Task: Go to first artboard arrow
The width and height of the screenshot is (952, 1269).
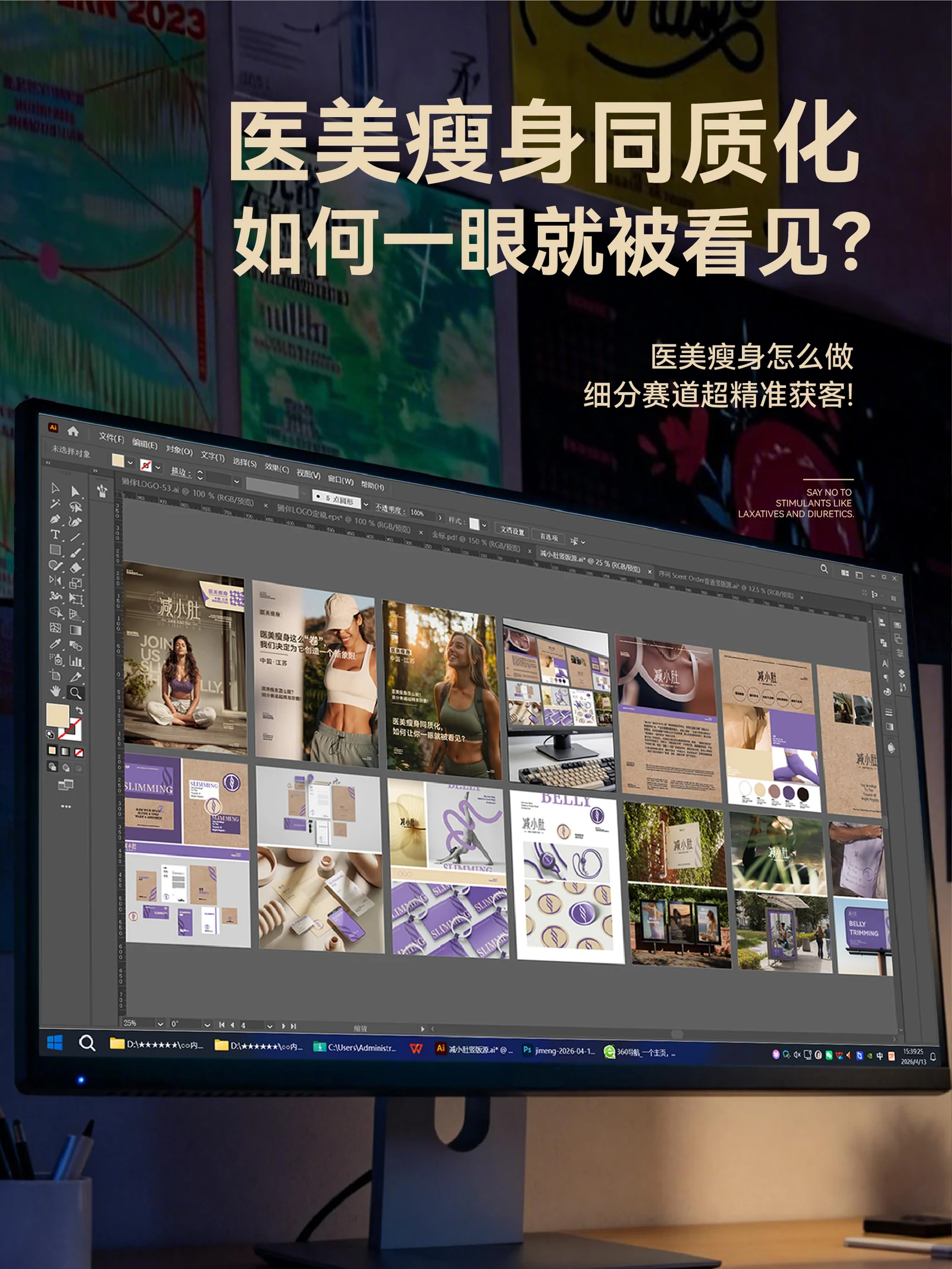Action: point(222,1024)
